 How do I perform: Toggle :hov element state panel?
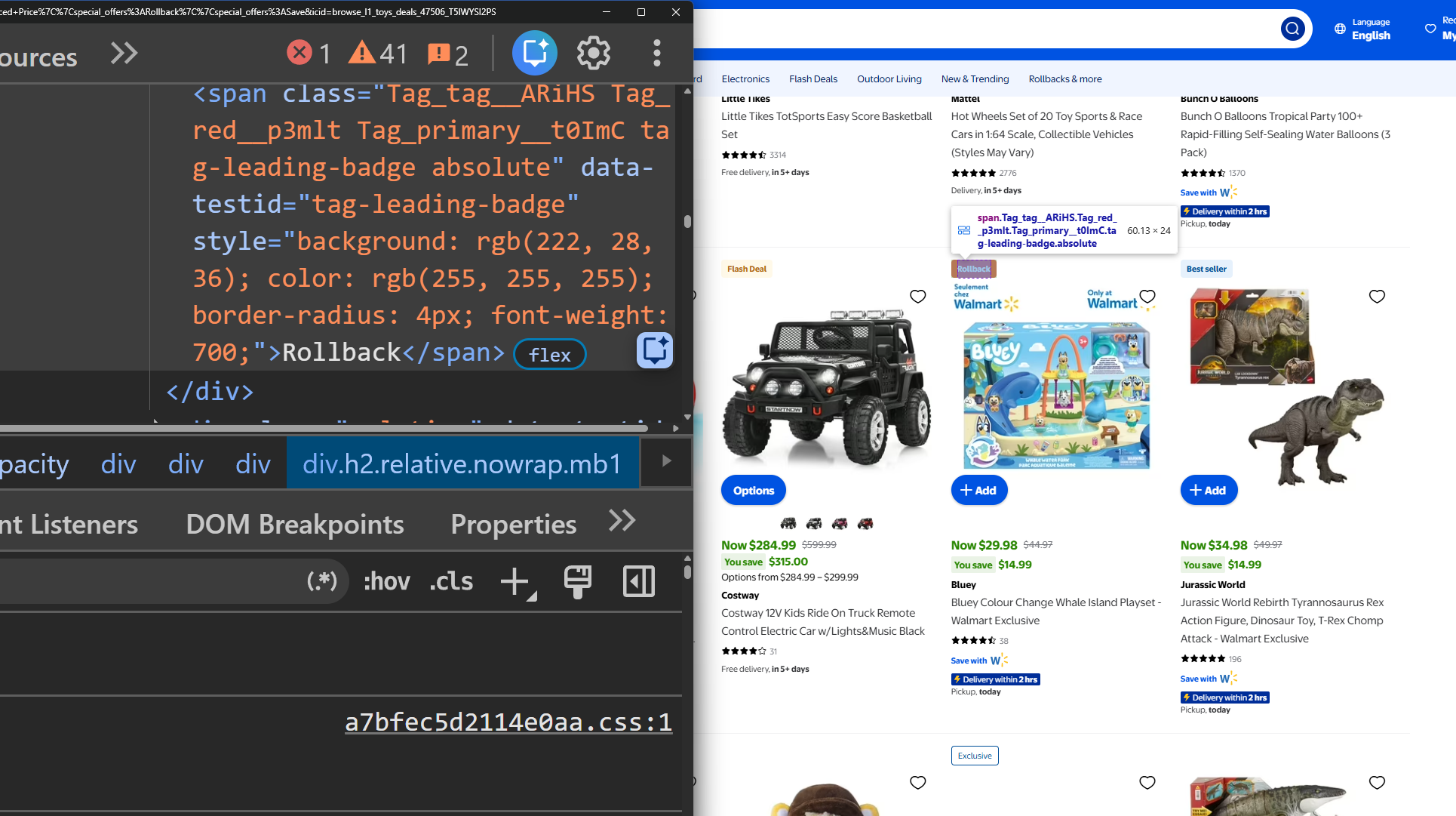[x=387, y=581]
